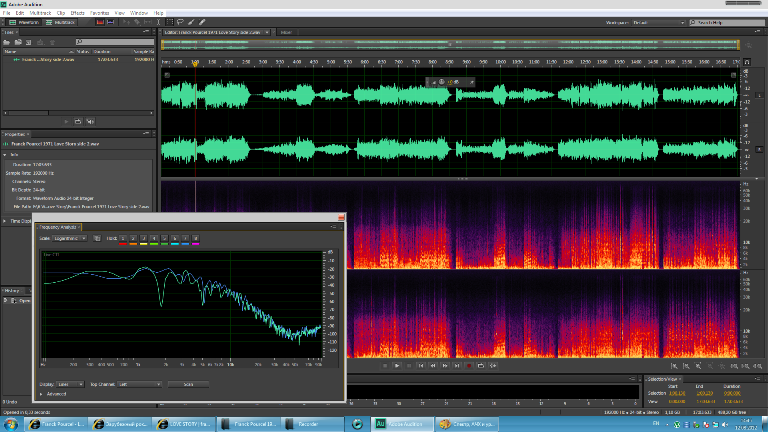Screen dimensions: 768x432
Task: Click the Files panel search field
Action: [115, 42]
